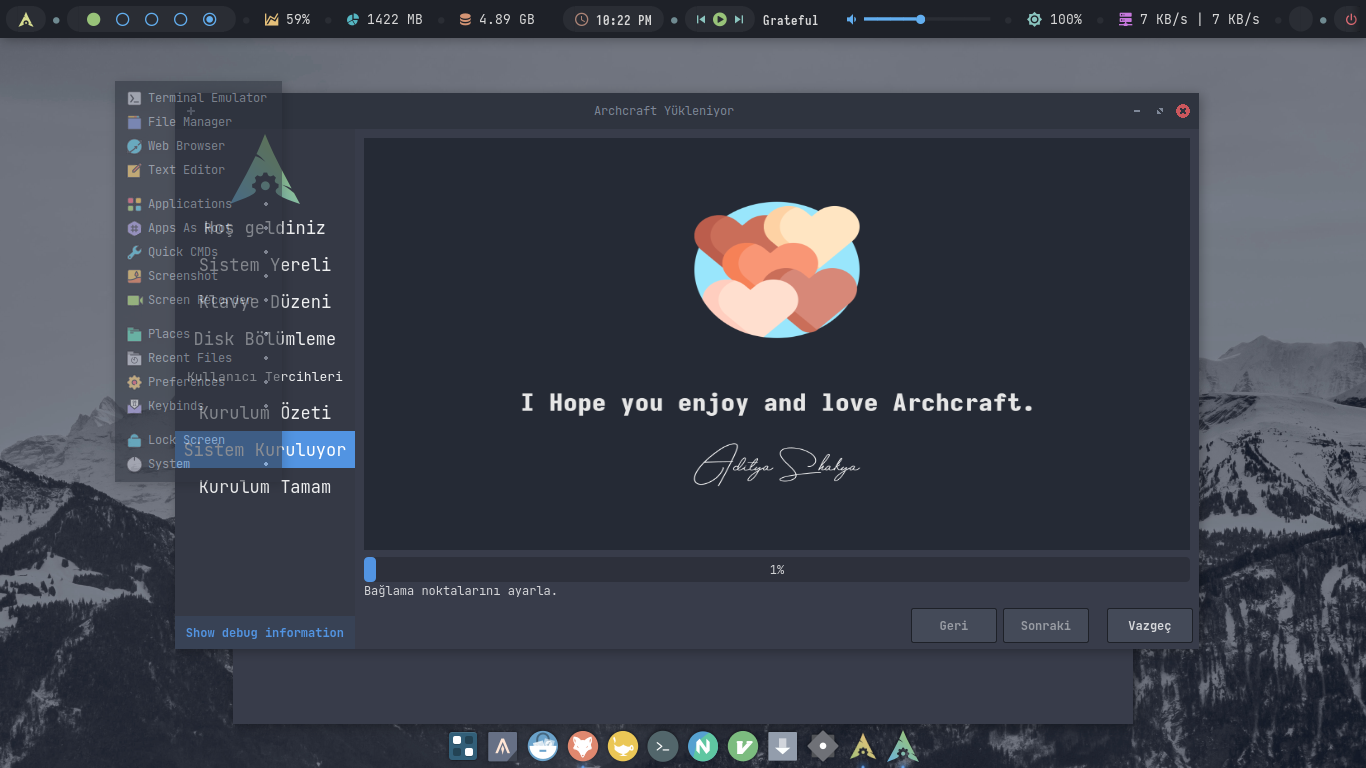
Task: Launch Web Browser from the menu
Action: 198,146
